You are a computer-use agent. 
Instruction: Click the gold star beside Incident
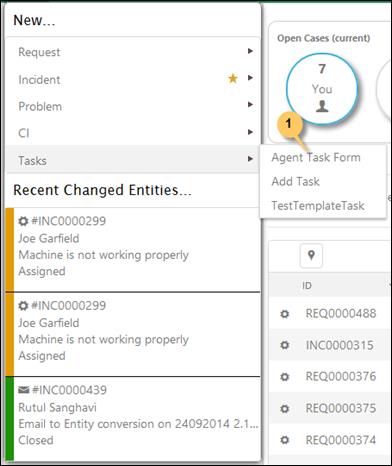pyautogui.click(x=233, y=78)
